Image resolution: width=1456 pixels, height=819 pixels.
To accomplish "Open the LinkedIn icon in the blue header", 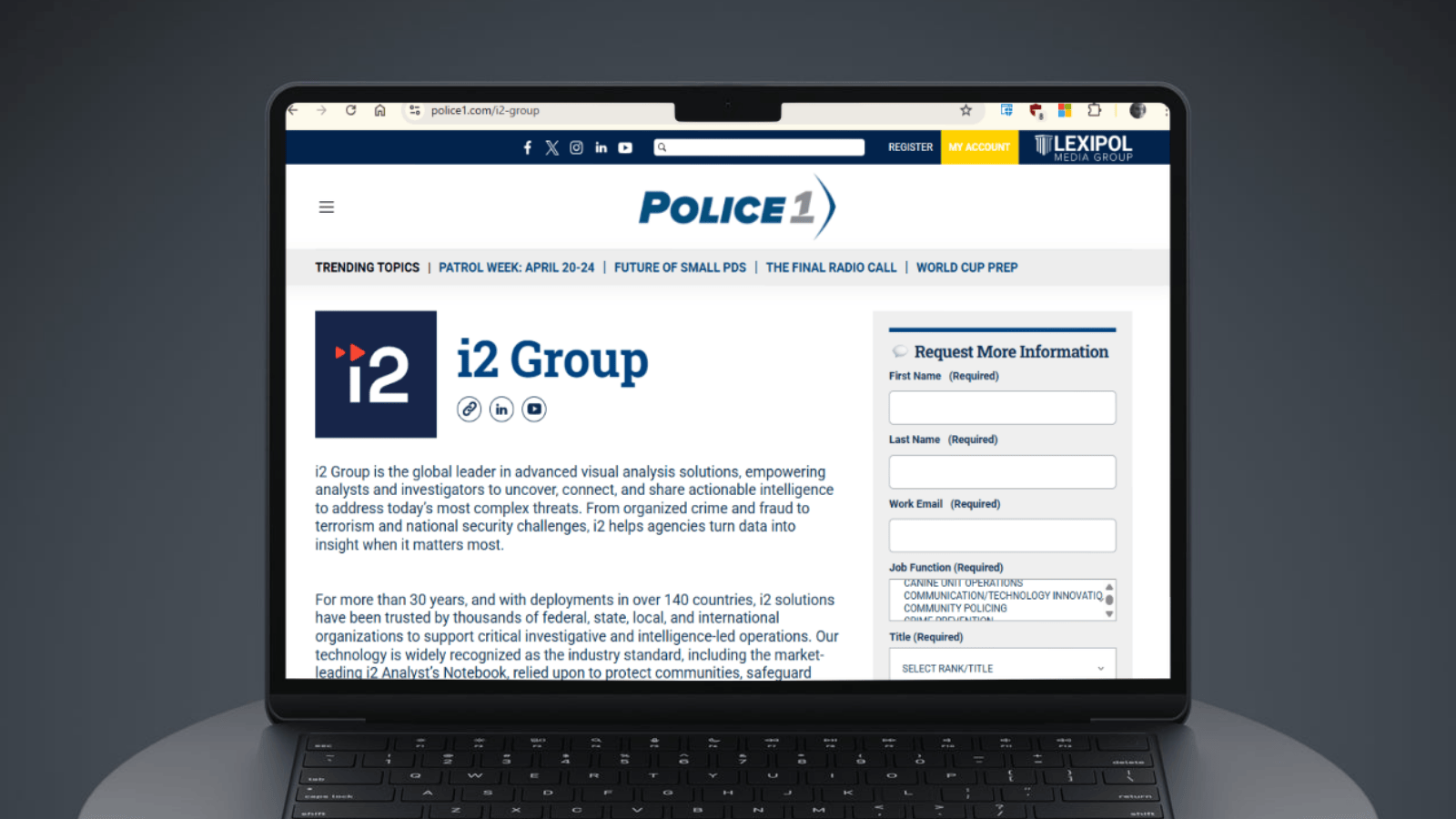I will [x=601, y=147].
